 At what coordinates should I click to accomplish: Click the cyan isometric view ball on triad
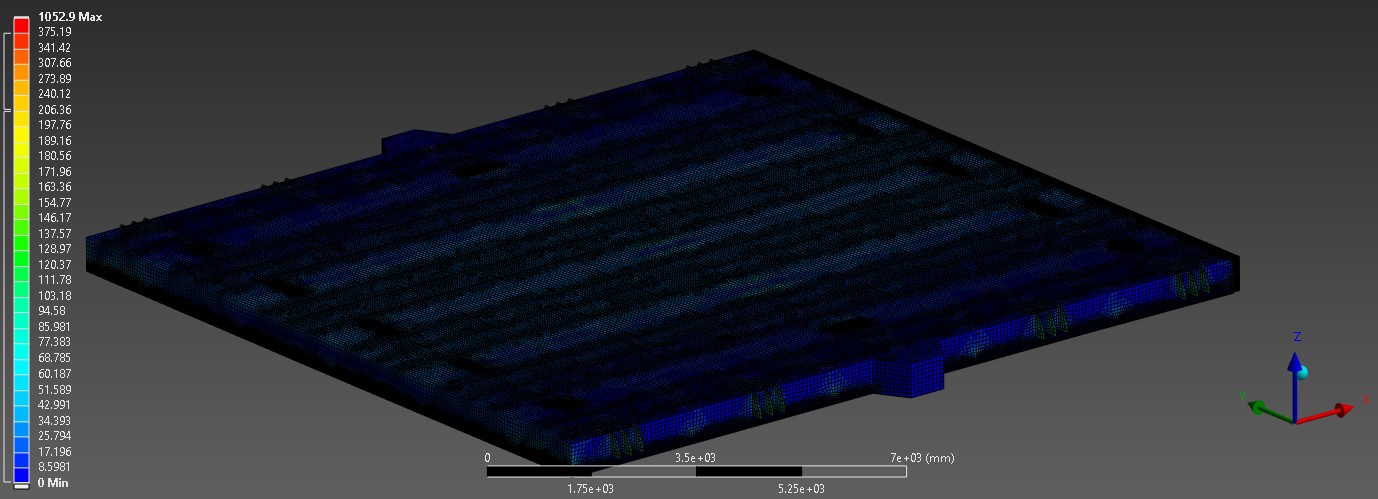(x=1304, y=373)
